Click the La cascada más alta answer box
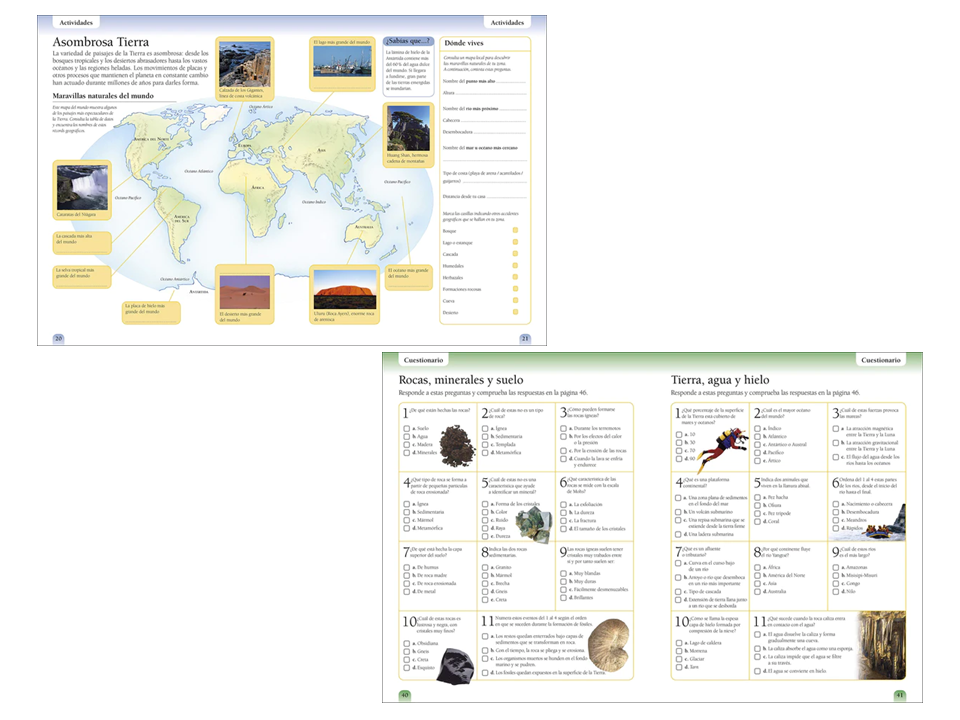960x720 pixels. click(x=82, y=242)
